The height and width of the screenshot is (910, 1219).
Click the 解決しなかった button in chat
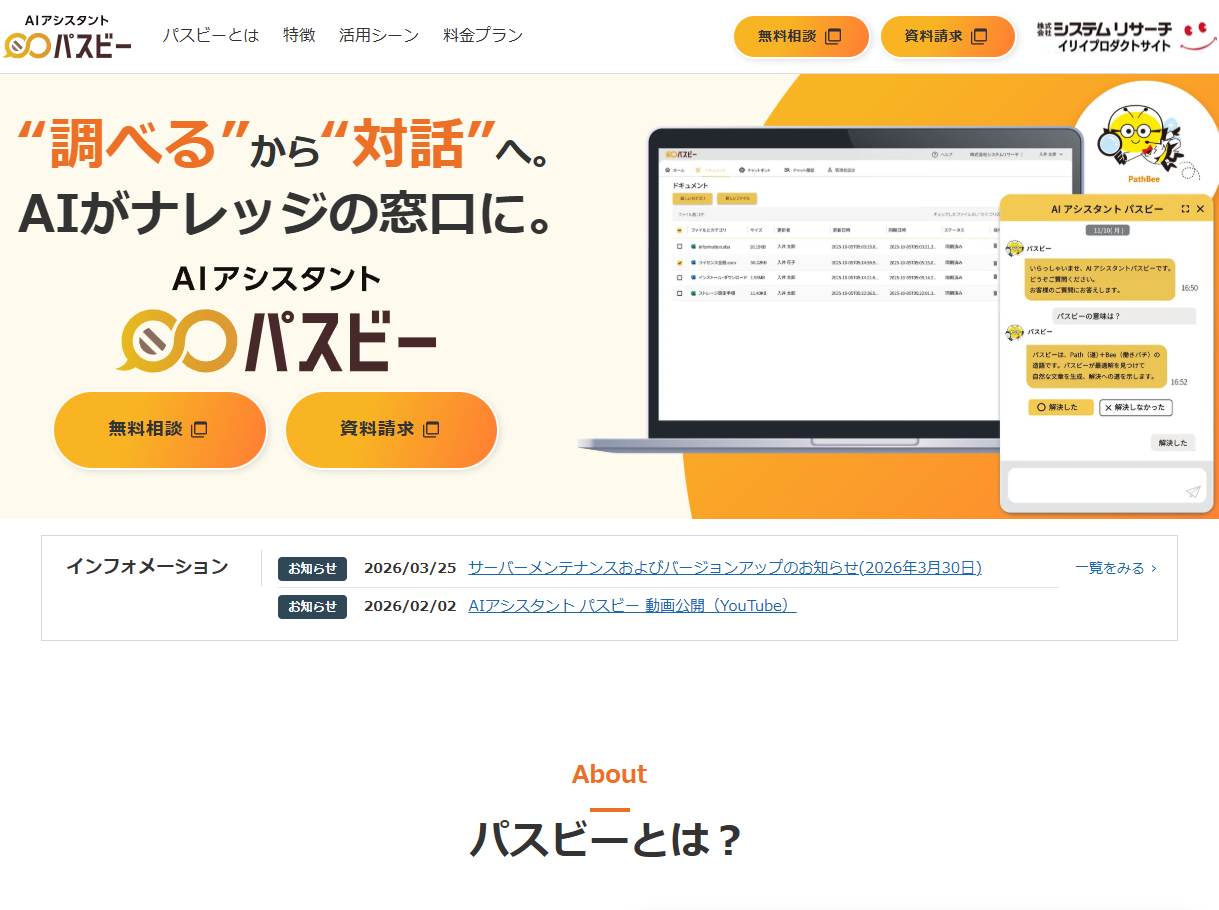pyautogui.click(x=1135, y=407)
